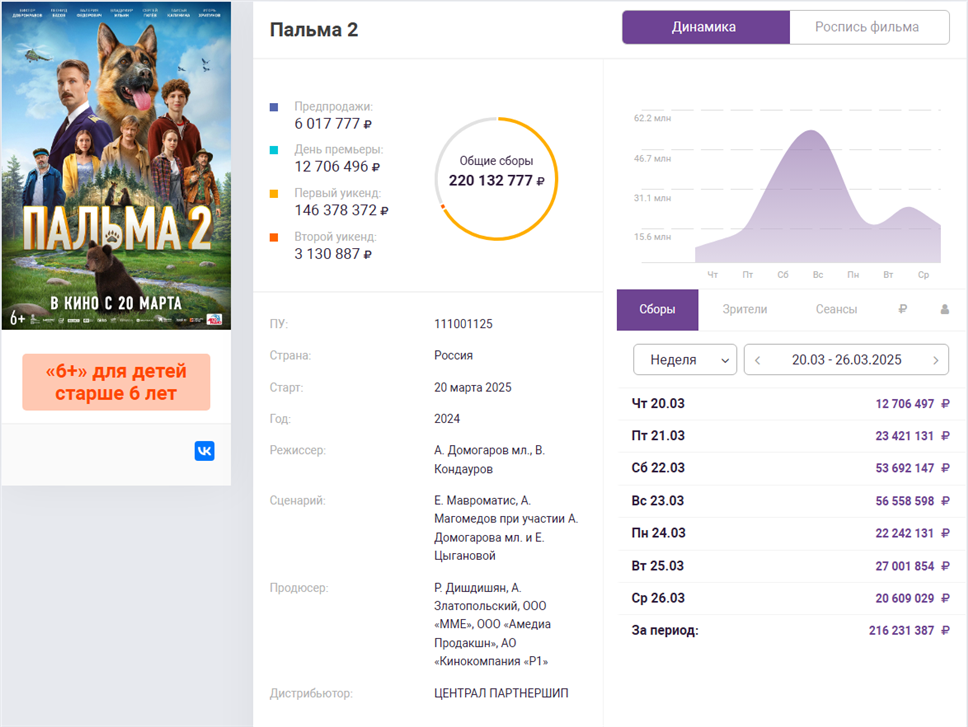Click the ПУ number 111001125
The width and height of the screenshot is (968, 727).
(x=463, y=324)
